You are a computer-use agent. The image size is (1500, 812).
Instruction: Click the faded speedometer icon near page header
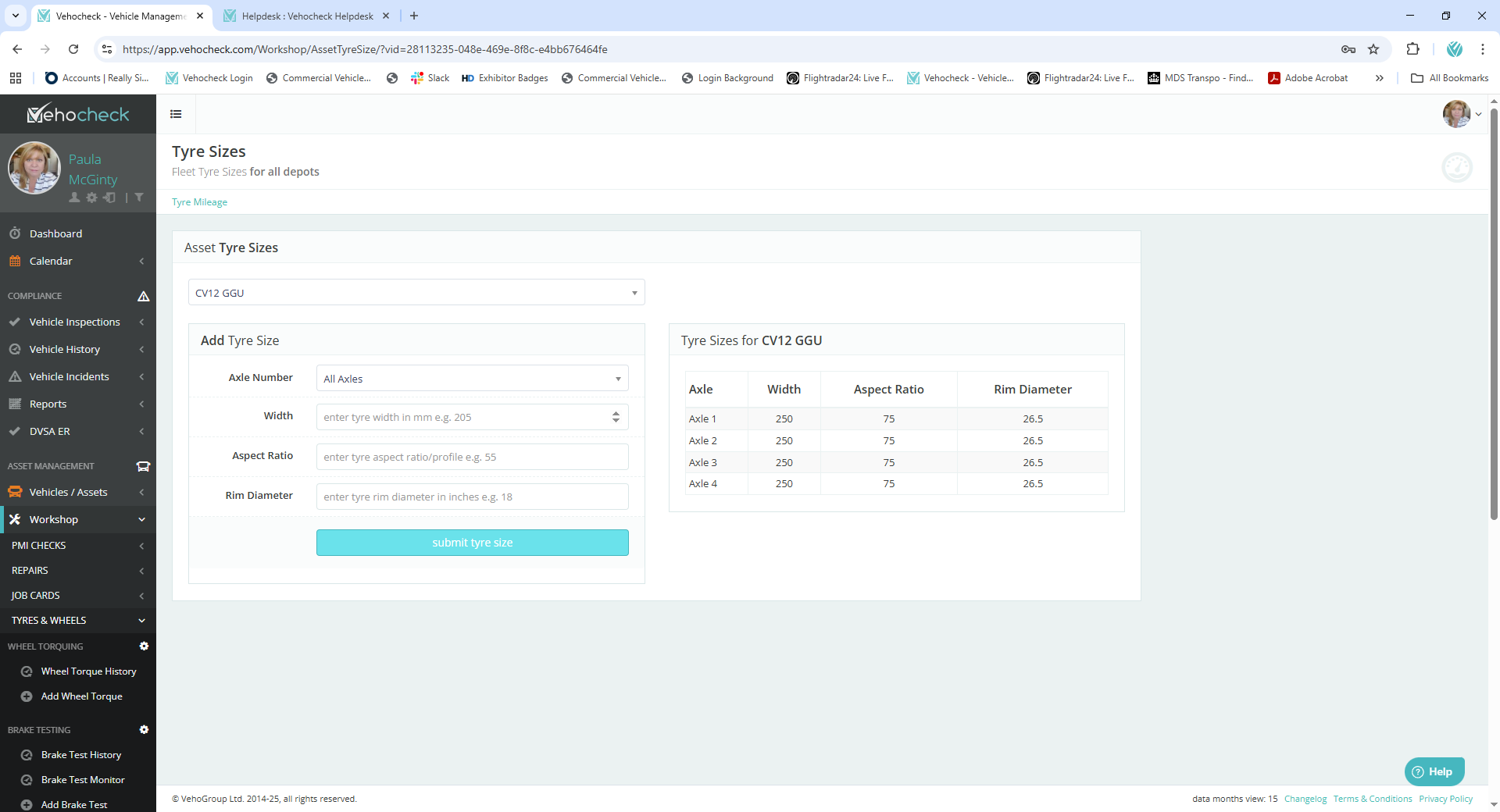pos(1457,167)
